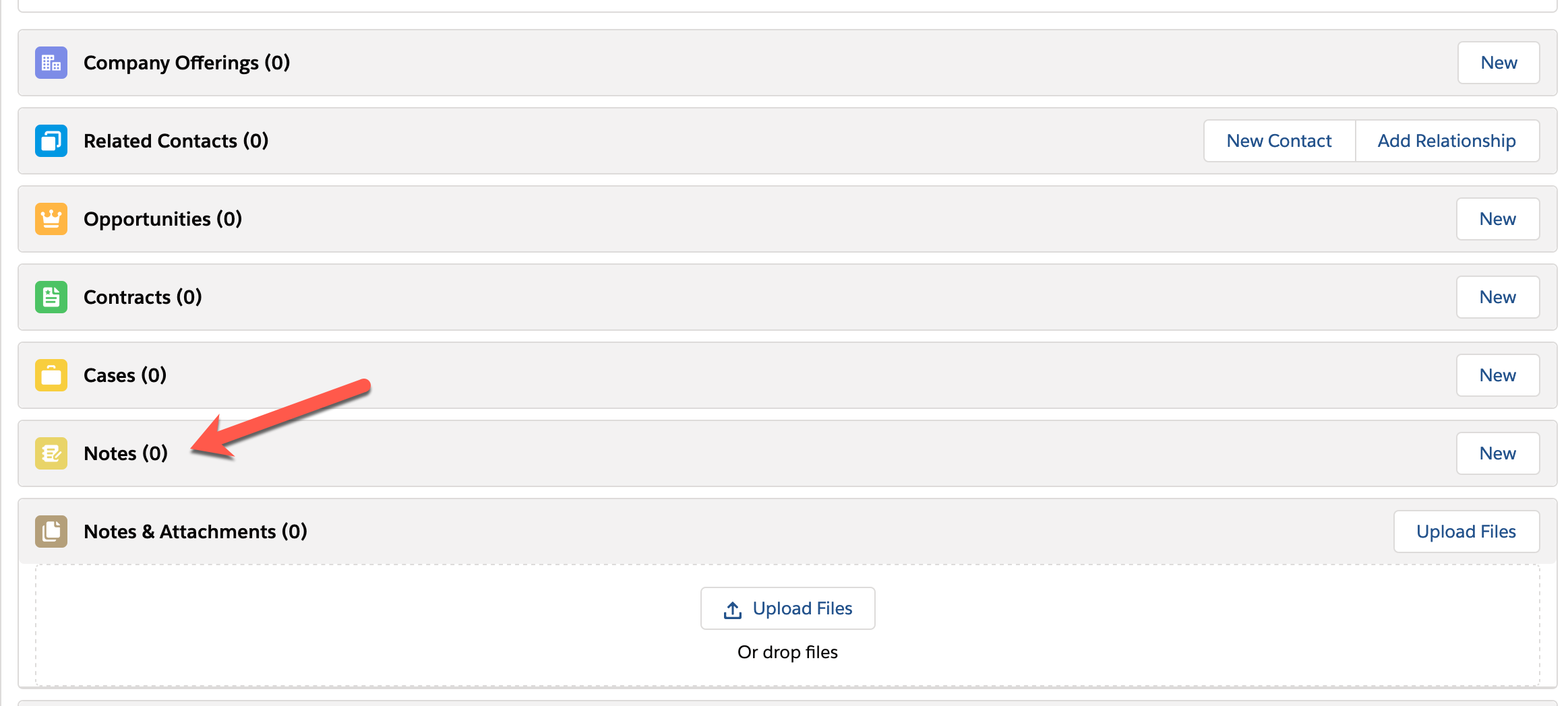The image size is (1568, 706).
Task: Click the Contracts document icon
Action: pyautogui.click(x=51, y=297)
